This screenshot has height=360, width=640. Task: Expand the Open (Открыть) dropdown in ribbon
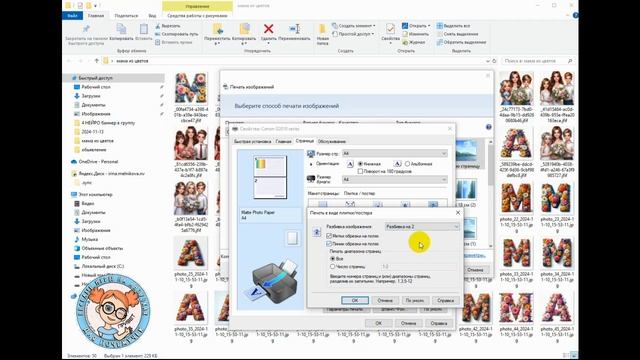coord(416,26)
